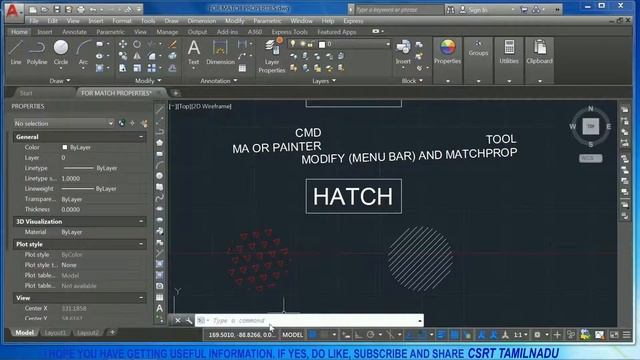Click the white ByLayer color swatch
640x360 pixels.
[64, 147]
